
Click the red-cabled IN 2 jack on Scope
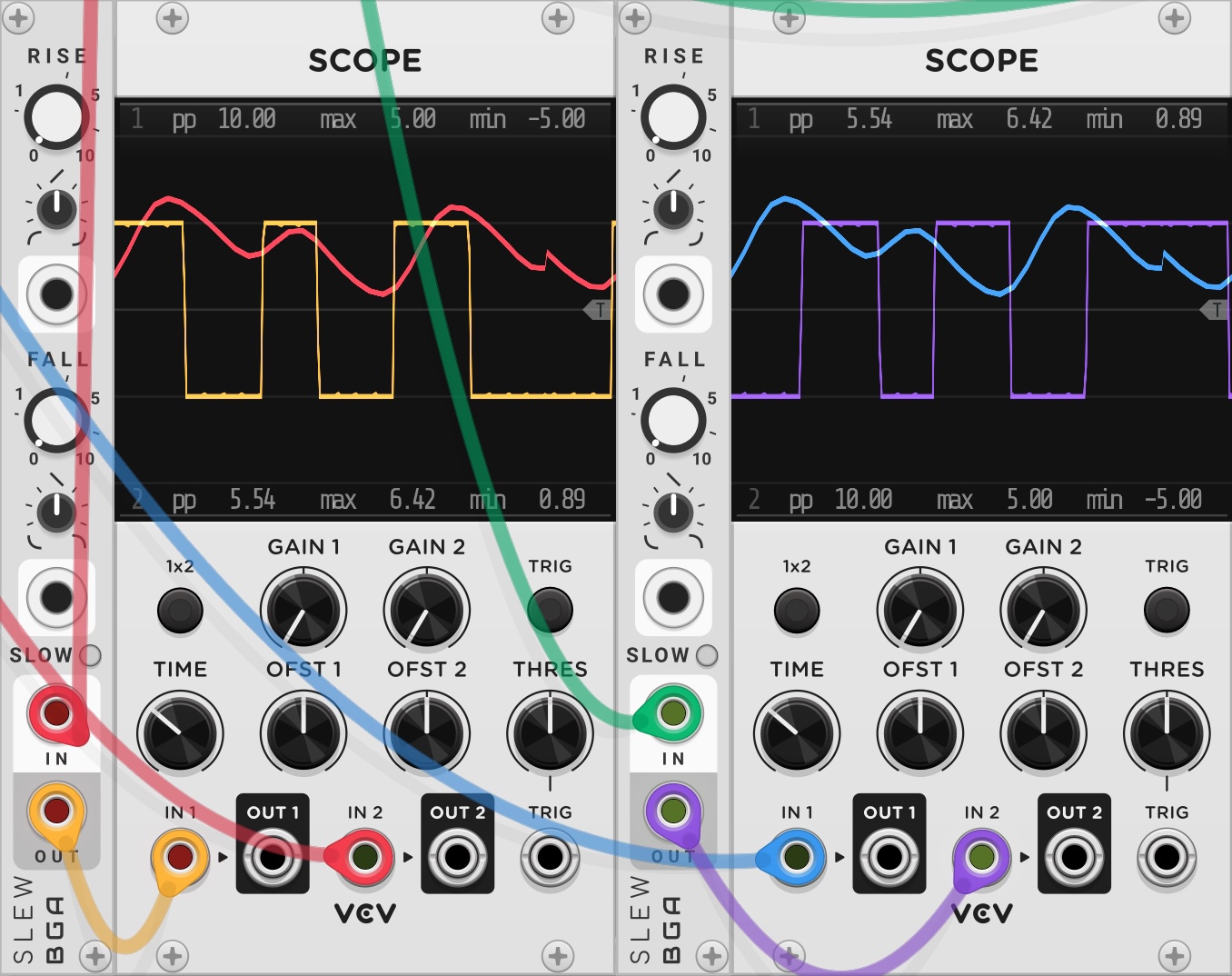point(364,857)
